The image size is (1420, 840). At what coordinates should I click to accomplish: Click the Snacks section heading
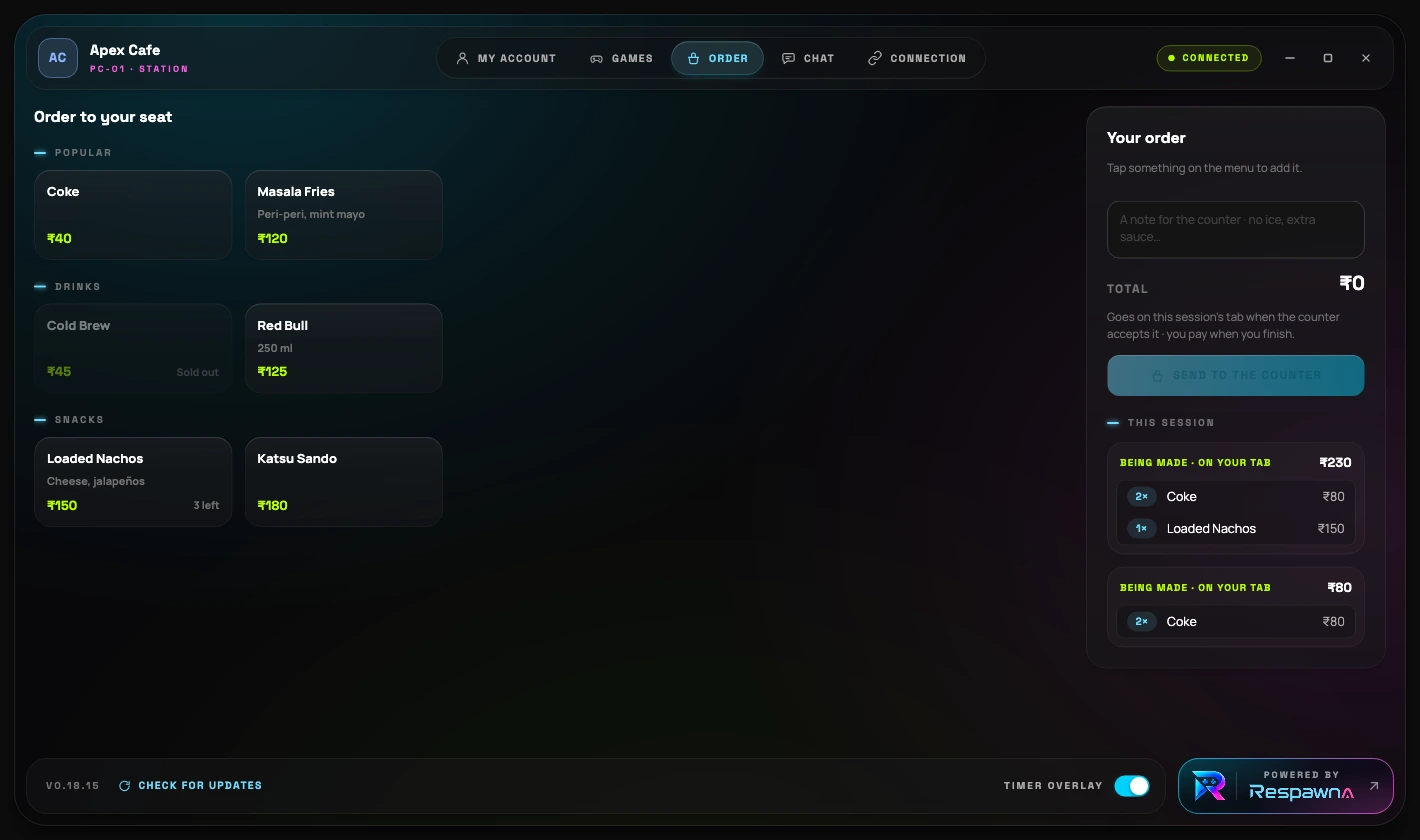[x=80, y=420]
